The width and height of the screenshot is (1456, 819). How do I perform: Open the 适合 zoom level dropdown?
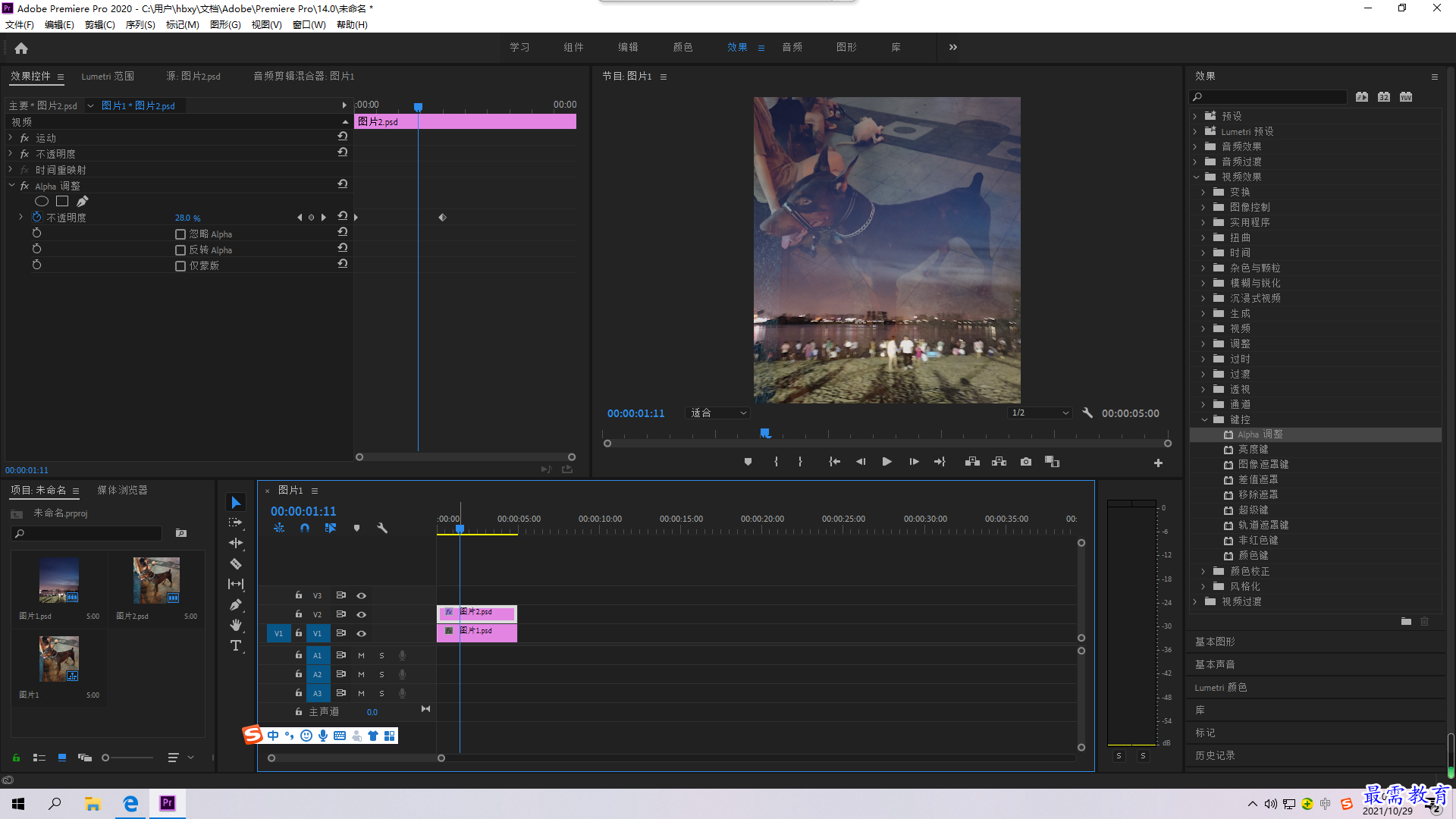717,413
